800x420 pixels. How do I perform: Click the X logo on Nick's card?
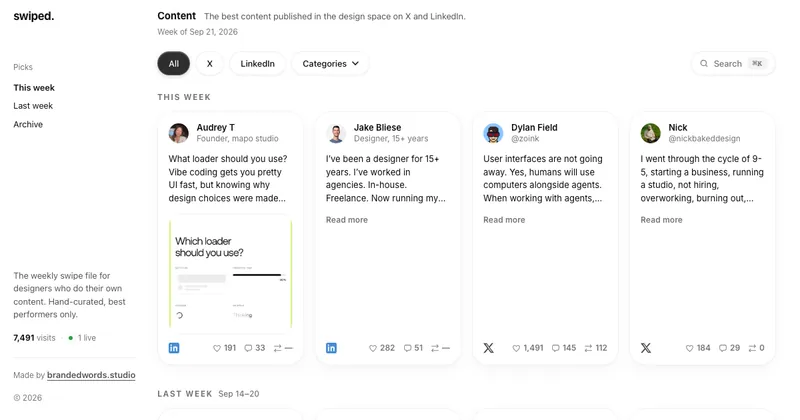(x=646, y=348)
